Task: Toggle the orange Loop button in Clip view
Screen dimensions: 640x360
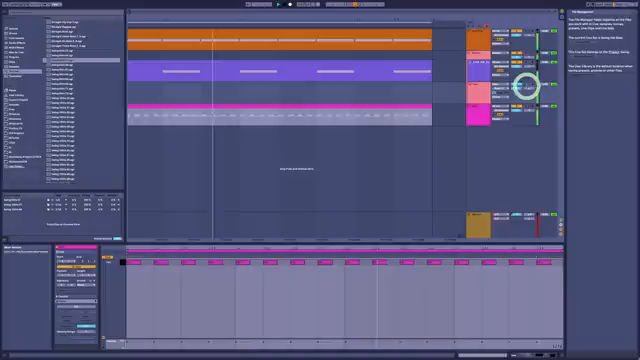Action: pos(76,267)
